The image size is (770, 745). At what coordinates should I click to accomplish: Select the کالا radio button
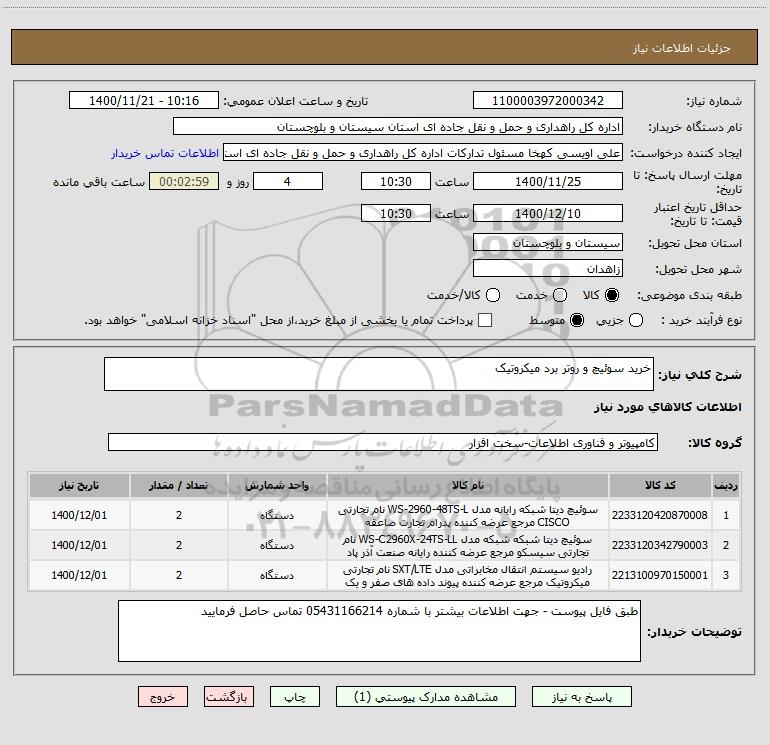coord(611,295)
